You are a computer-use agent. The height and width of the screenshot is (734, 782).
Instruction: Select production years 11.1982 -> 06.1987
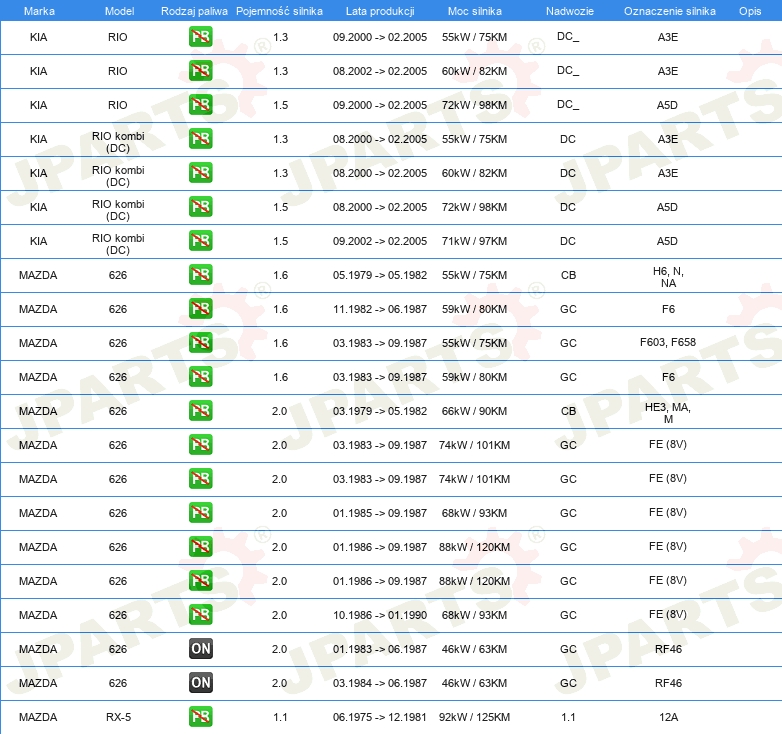click(x=380, y=309)
